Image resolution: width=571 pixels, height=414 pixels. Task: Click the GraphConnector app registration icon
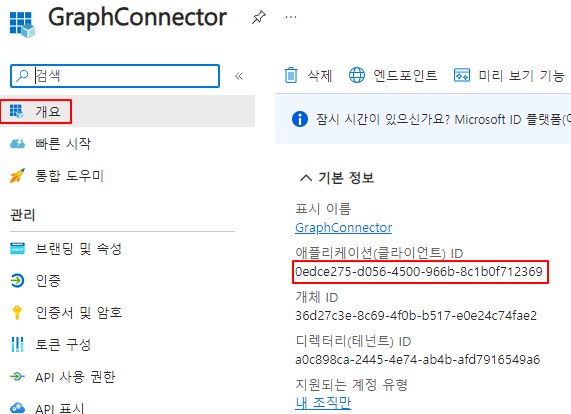(x=22, y=25)
